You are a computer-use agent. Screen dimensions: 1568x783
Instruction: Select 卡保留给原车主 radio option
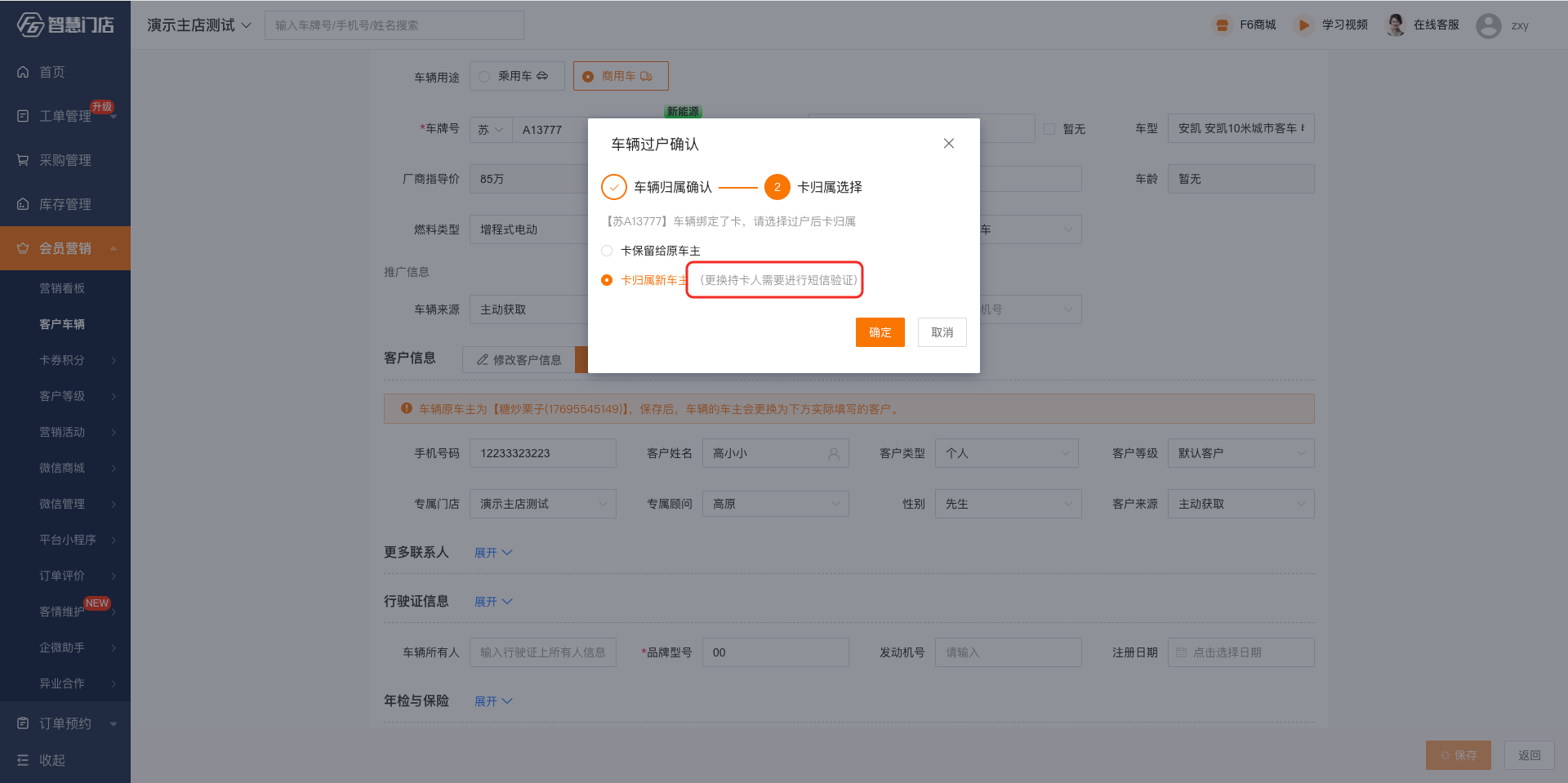pyautogui.click(x=607, y=251)
